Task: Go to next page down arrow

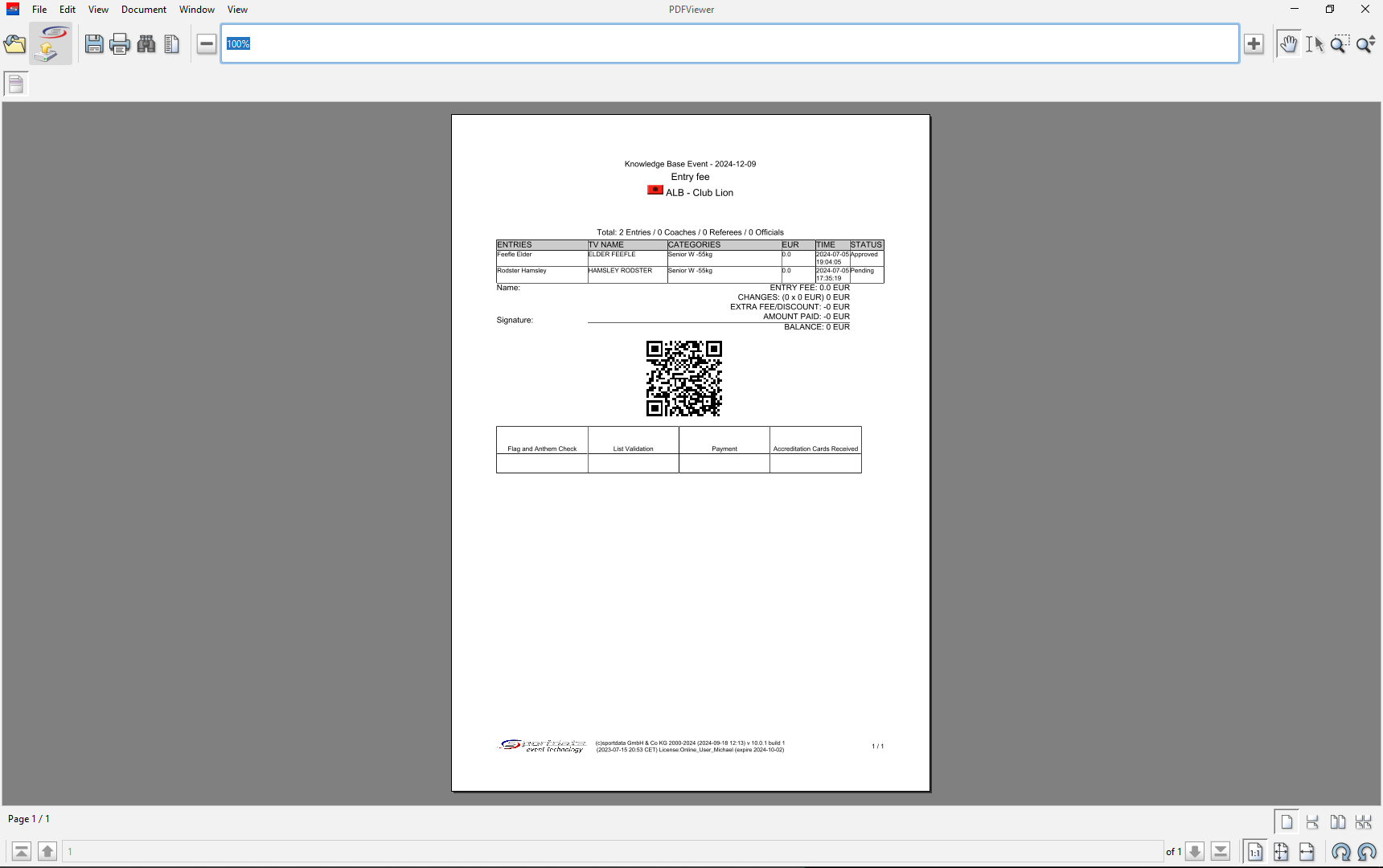Action: (1195, 851)
